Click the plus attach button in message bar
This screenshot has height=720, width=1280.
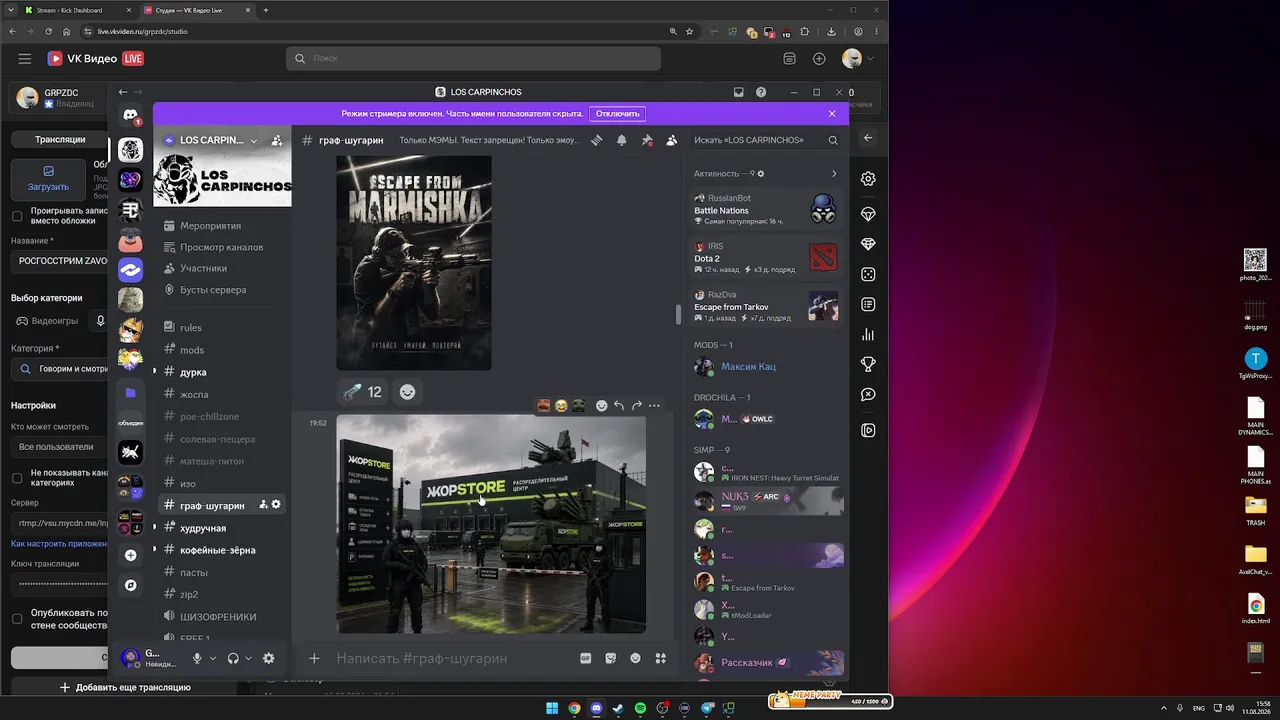[x=314, y=658]
